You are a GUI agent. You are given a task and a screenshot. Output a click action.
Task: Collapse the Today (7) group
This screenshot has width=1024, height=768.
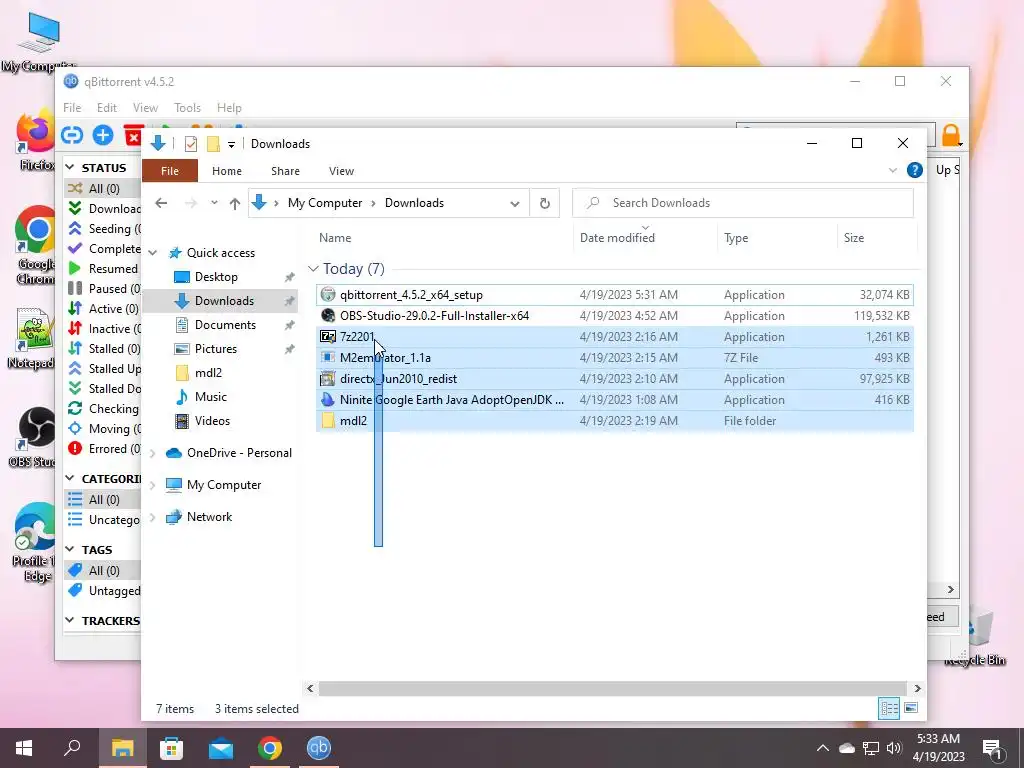313,268
